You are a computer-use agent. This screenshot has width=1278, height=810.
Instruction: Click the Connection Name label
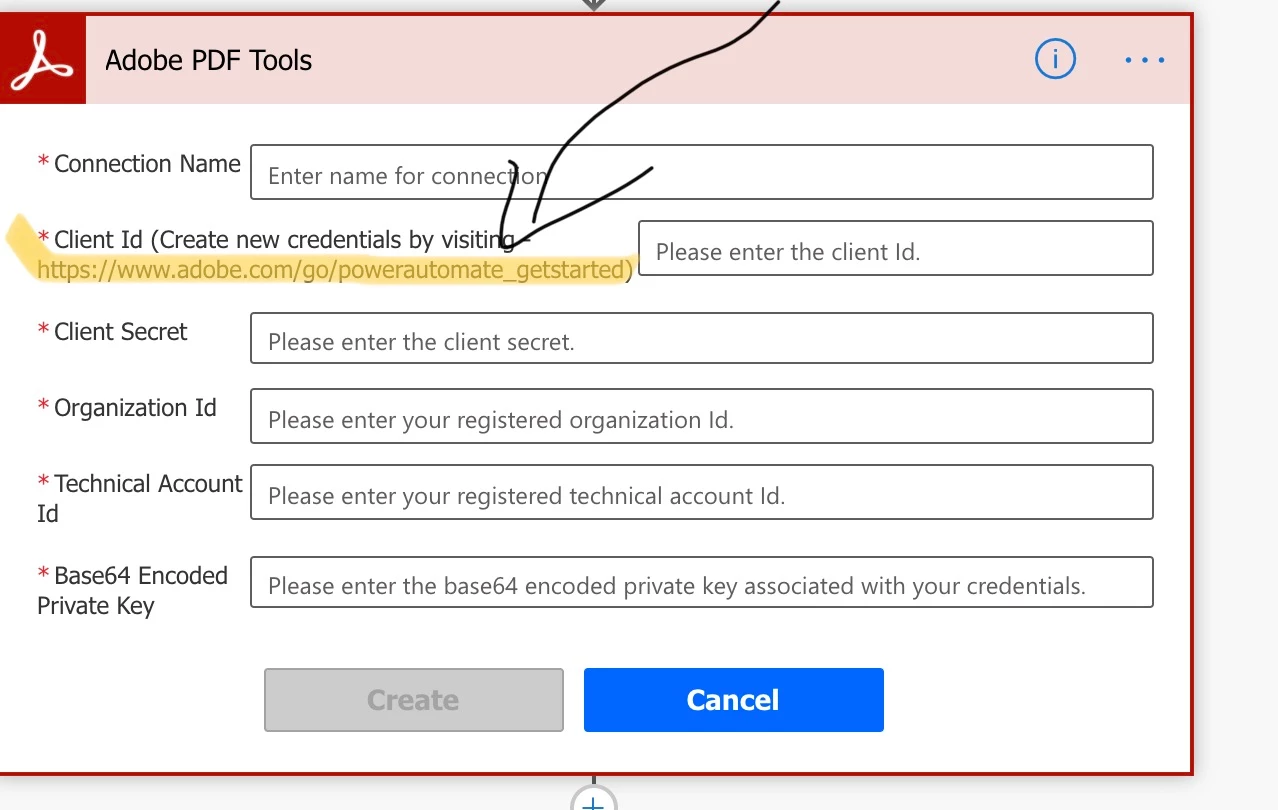click(147, 164)
